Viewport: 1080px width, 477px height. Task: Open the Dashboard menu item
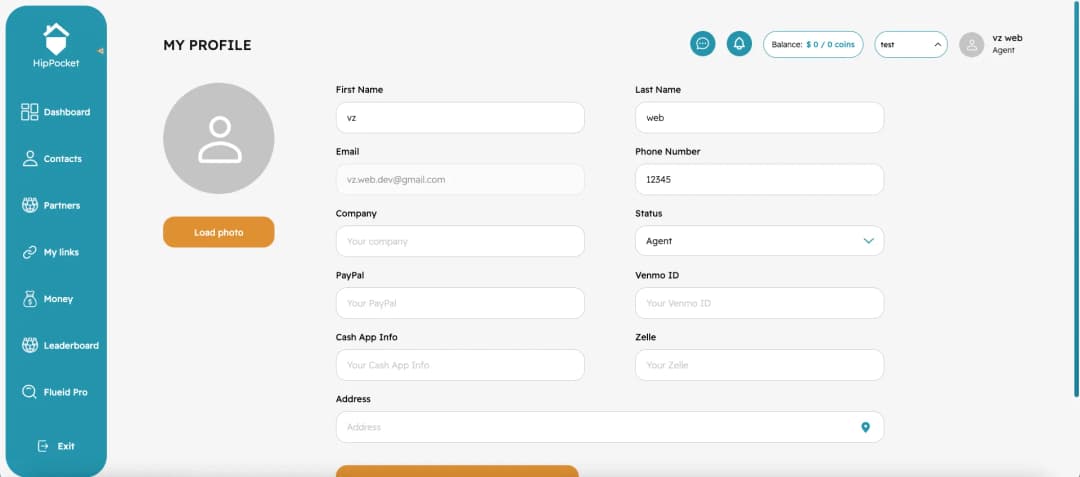coord(56,112)
